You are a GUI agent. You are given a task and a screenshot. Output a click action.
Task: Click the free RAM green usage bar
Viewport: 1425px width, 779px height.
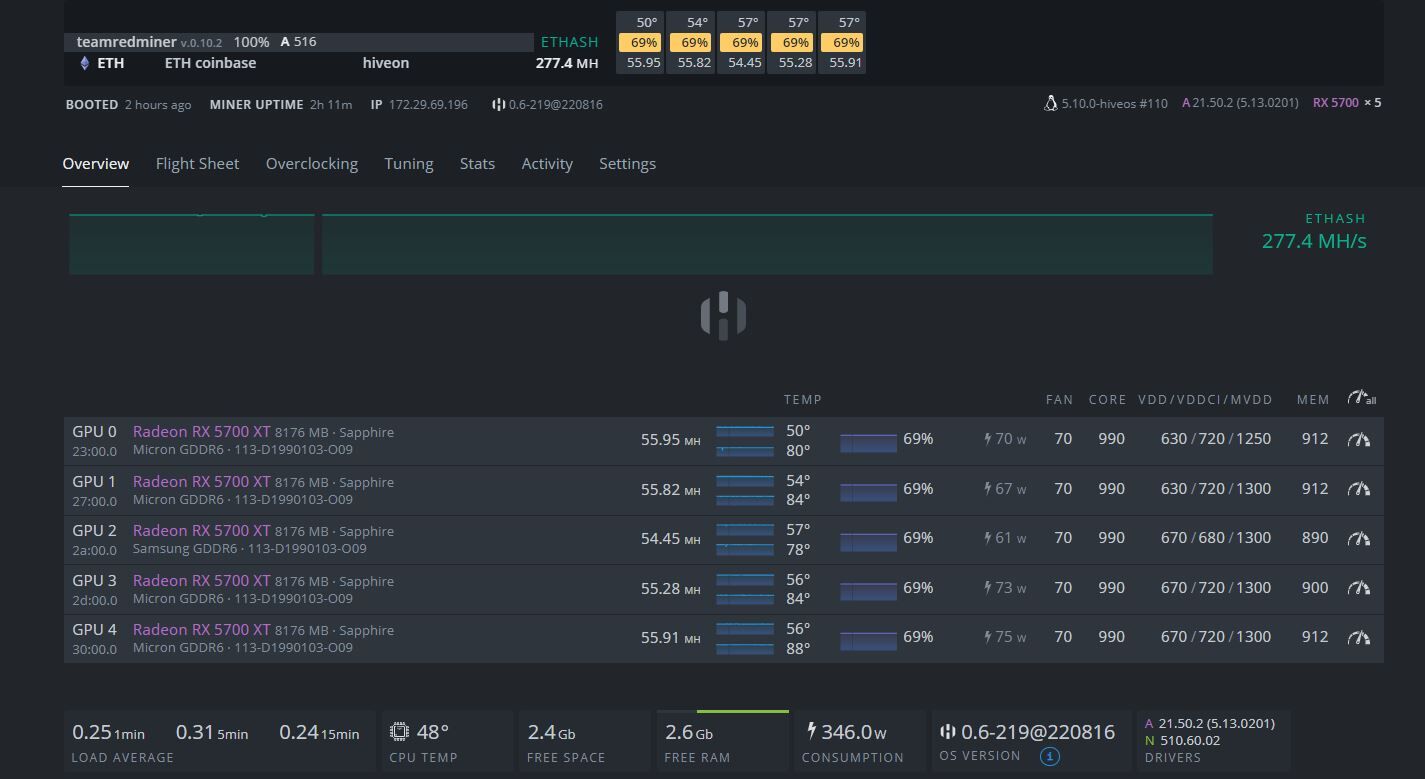pos(743,712)
